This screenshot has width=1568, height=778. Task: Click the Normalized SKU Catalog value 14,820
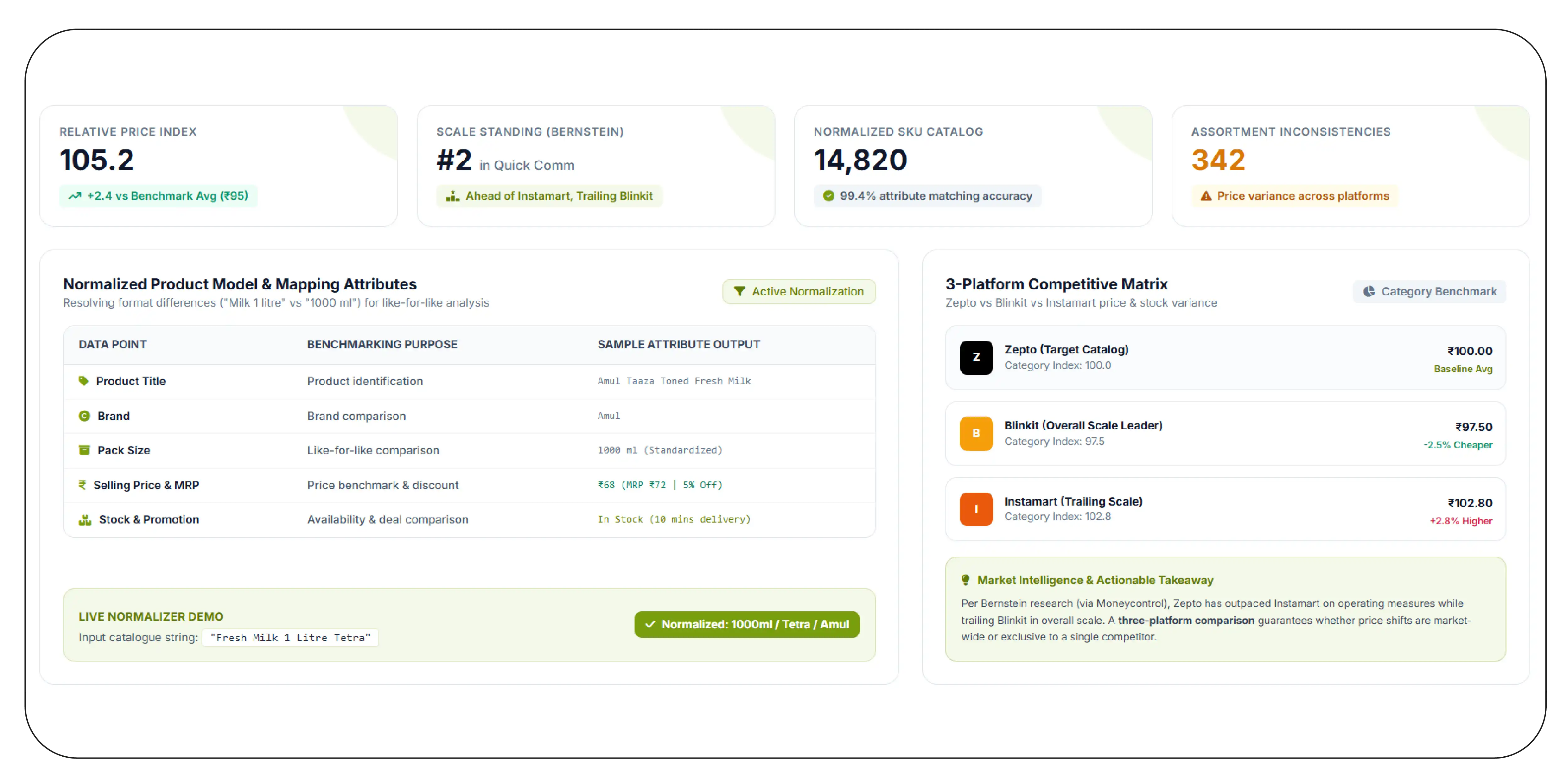click(860, 160)
